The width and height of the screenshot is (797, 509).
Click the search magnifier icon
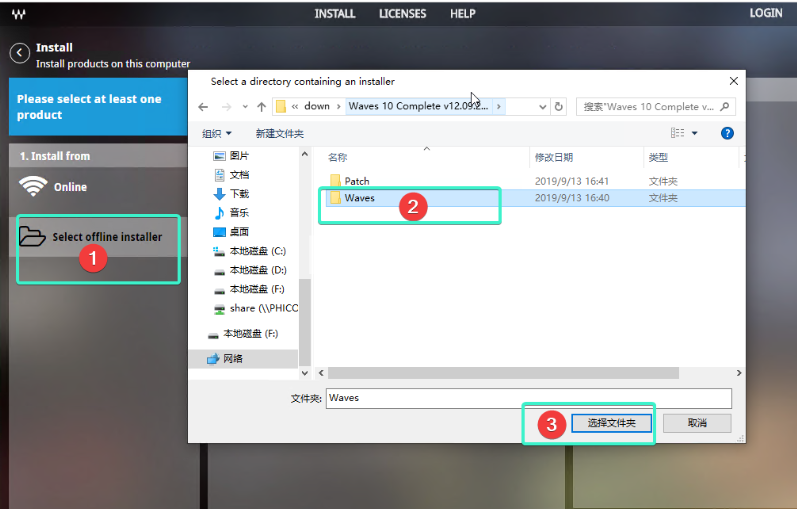(x=725, y=106)
